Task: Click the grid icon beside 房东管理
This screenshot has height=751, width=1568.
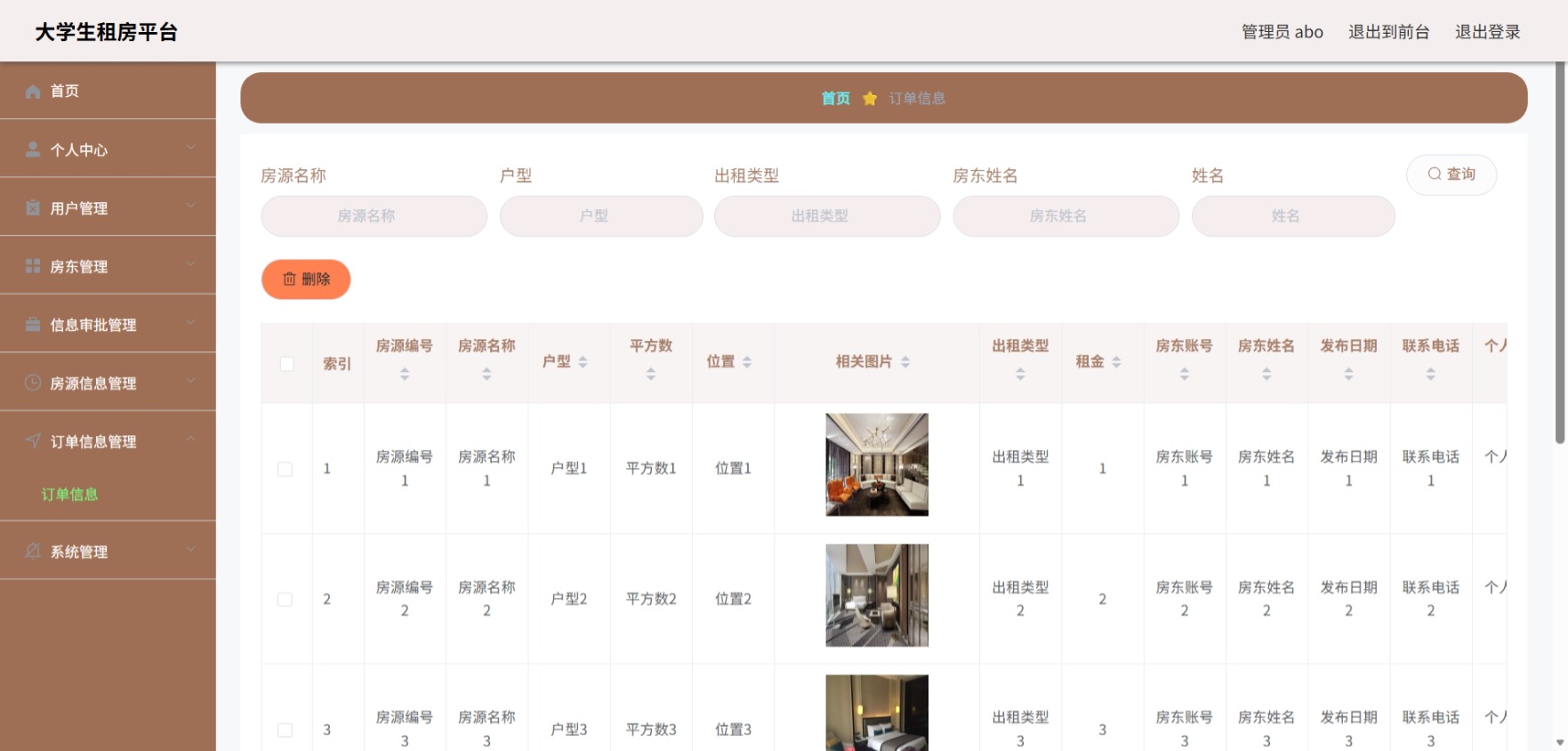Action: (33, 266)
